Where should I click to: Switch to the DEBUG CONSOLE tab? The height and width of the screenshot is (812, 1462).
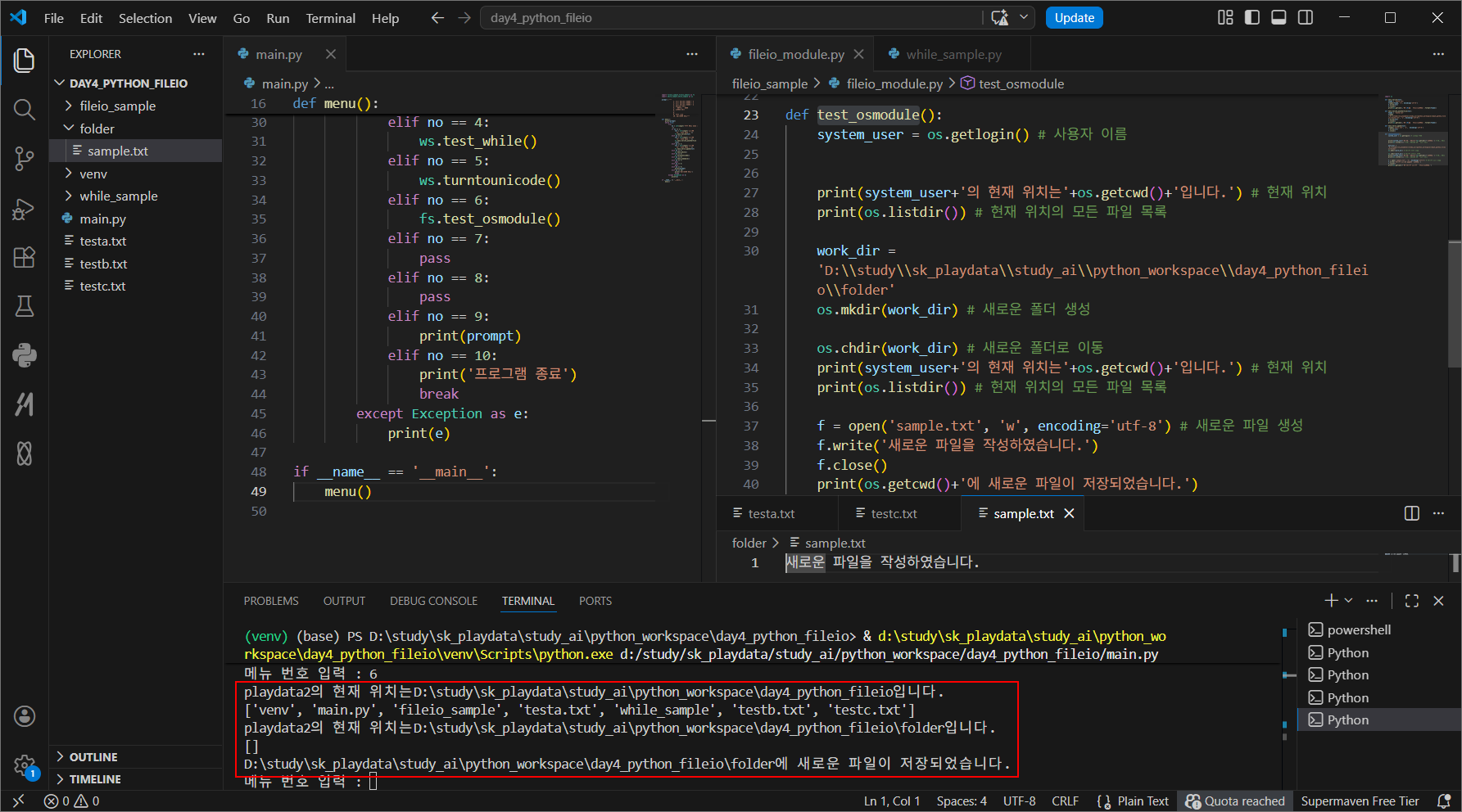pyautogui.click(x=433, y=601)
